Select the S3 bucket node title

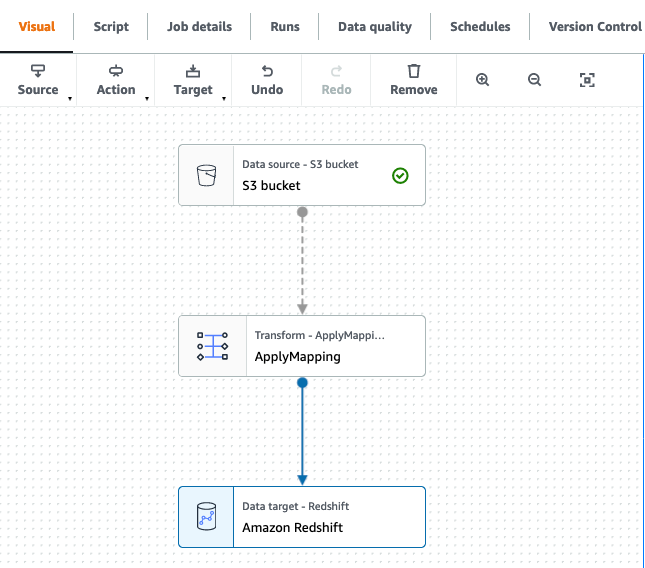click(x=271, y=185)
